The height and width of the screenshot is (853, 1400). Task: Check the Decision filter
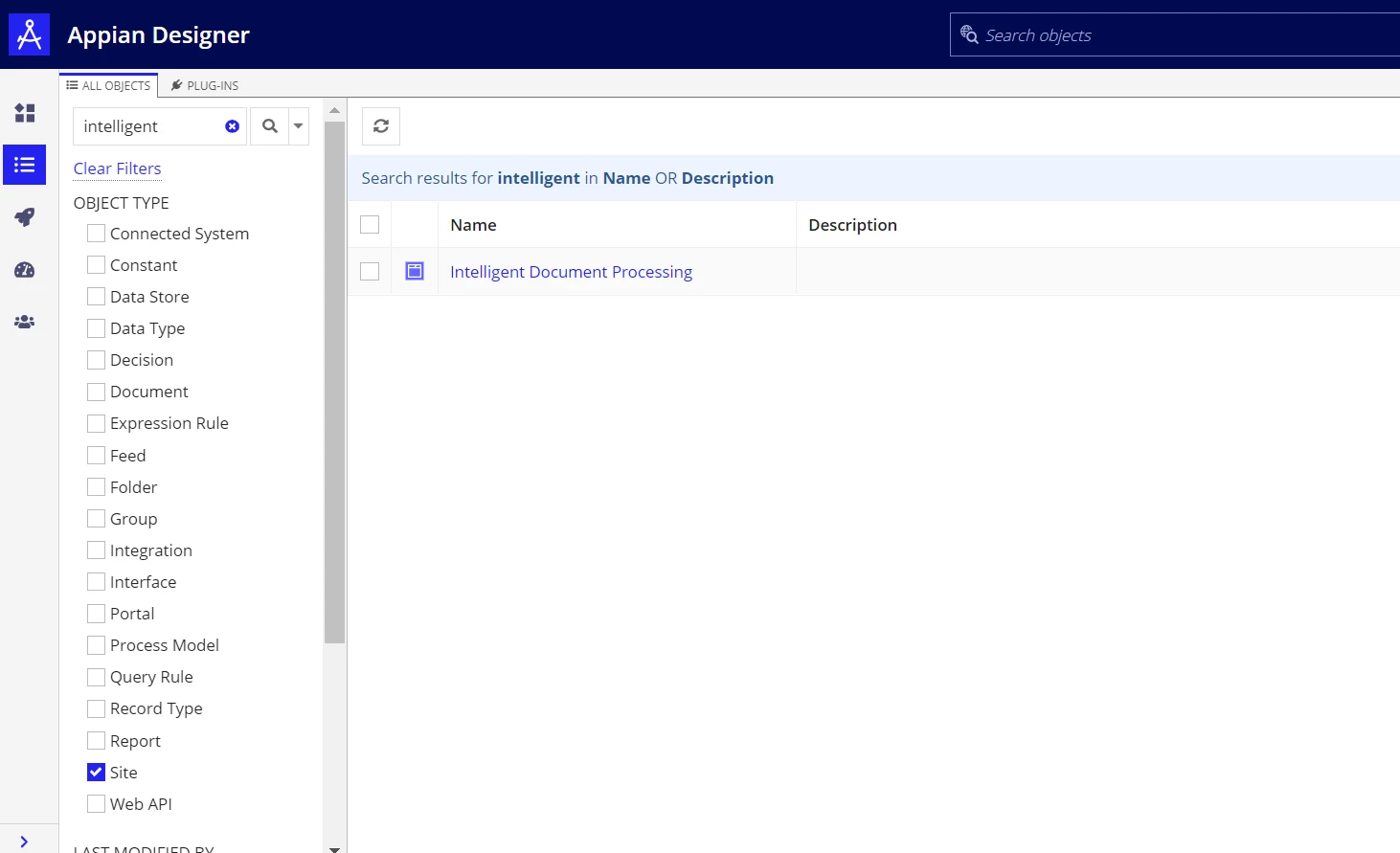coord(96,360)
